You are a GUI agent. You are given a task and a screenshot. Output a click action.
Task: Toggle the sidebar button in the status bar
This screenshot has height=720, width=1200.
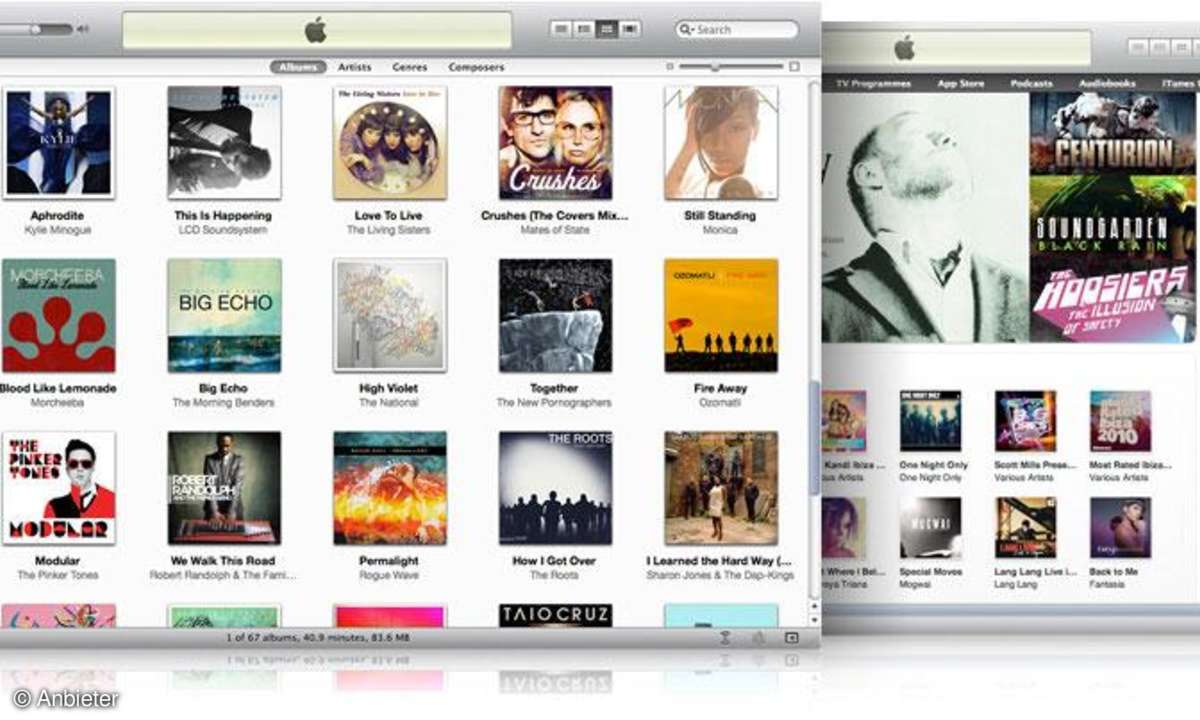coord(791,637)
